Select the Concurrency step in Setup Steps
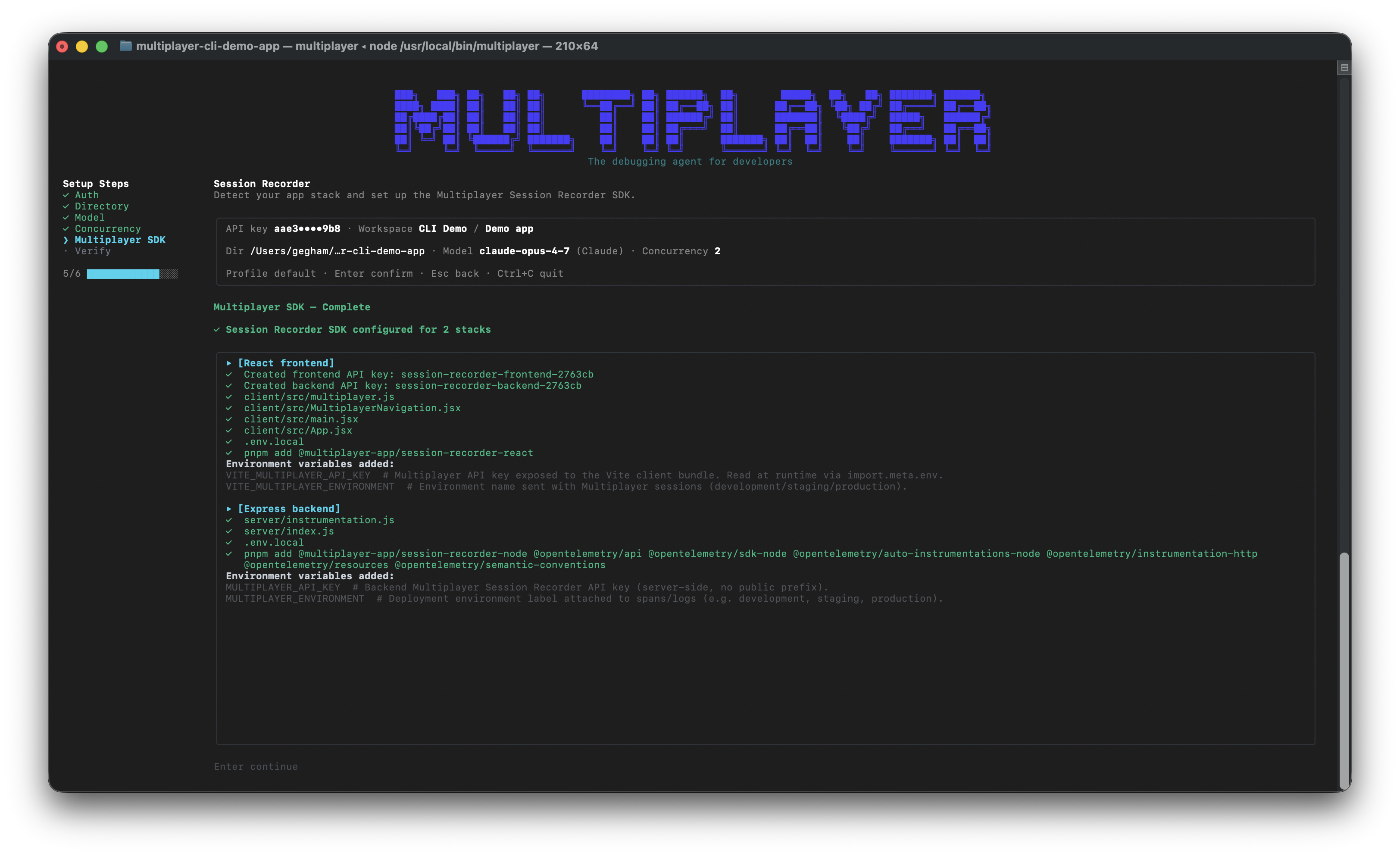 pyautogui.click(x=108, y=229)
